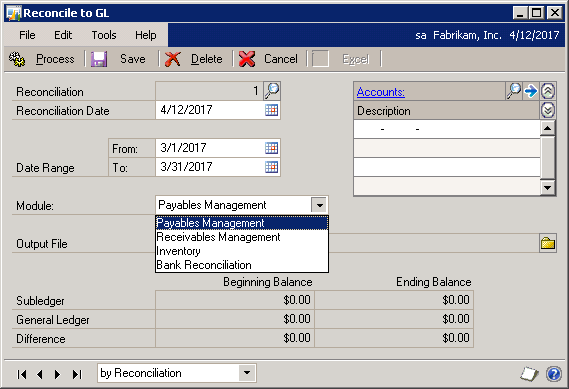Click the Fabrikam, Inc. company name
Viewport: 569px width, 389px height.
click(x=467, y=35)
